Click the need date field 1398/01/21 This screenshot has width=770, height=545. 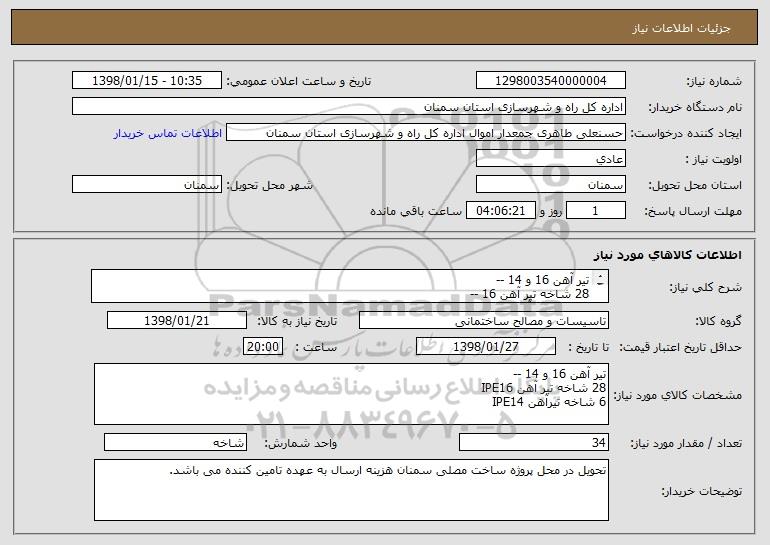[x=177, y=320]
